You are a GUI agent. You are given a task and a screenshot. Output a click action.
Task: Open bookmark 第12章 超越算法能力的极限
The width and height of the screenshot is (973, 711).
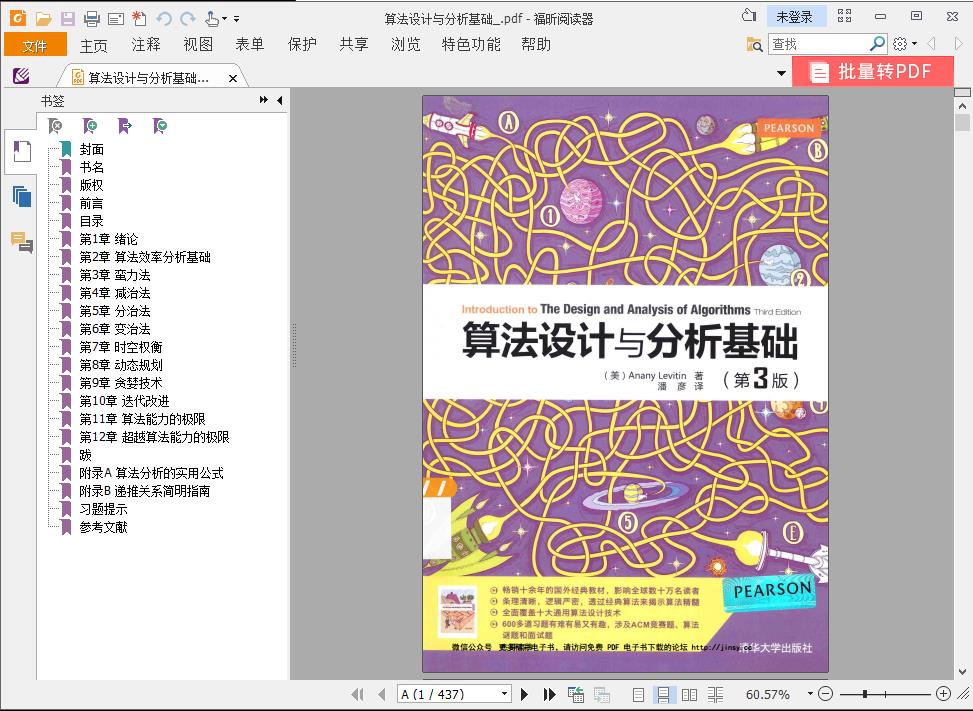(155, 437)
